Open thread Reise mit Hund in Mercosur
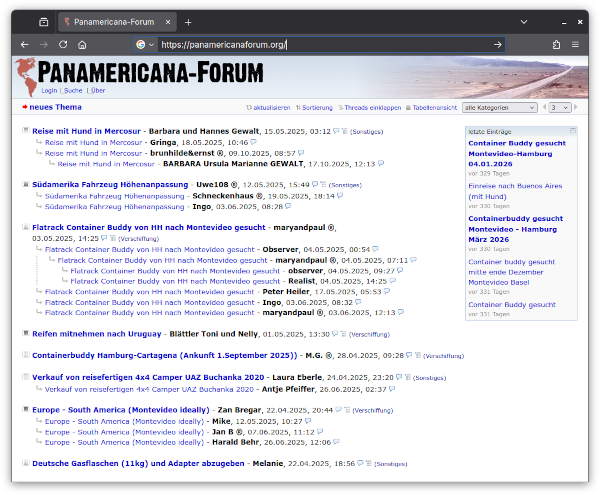This screenshot has height=495, width=600. [x=86, y=131]
